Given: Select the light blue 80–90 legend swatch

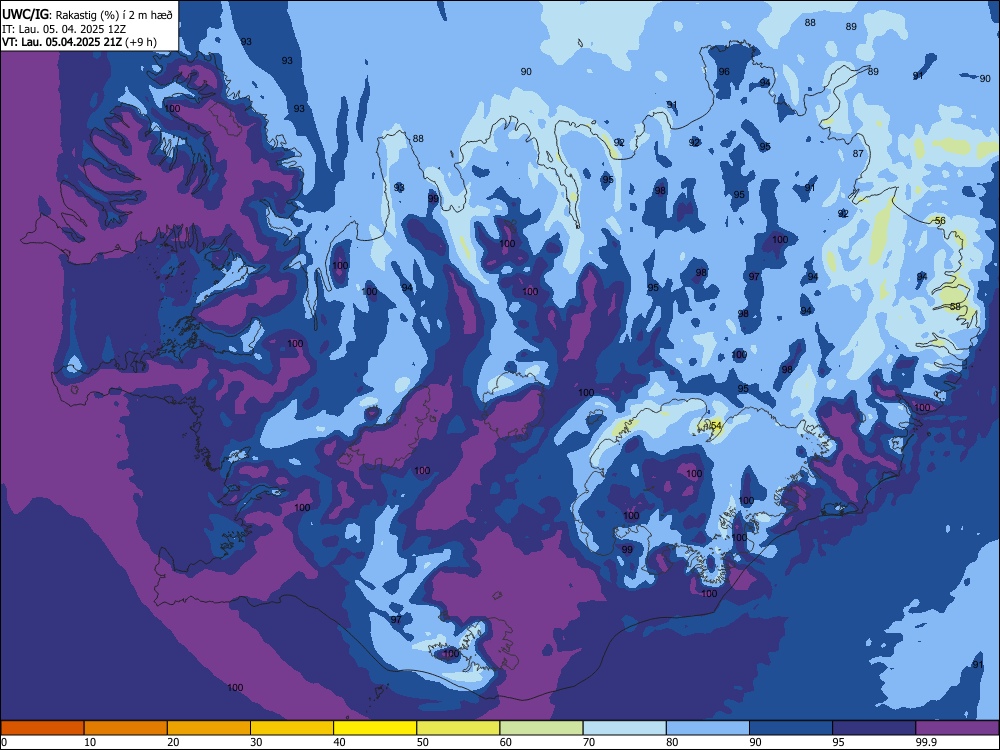Looking at the screenshot, I should 708,728.
